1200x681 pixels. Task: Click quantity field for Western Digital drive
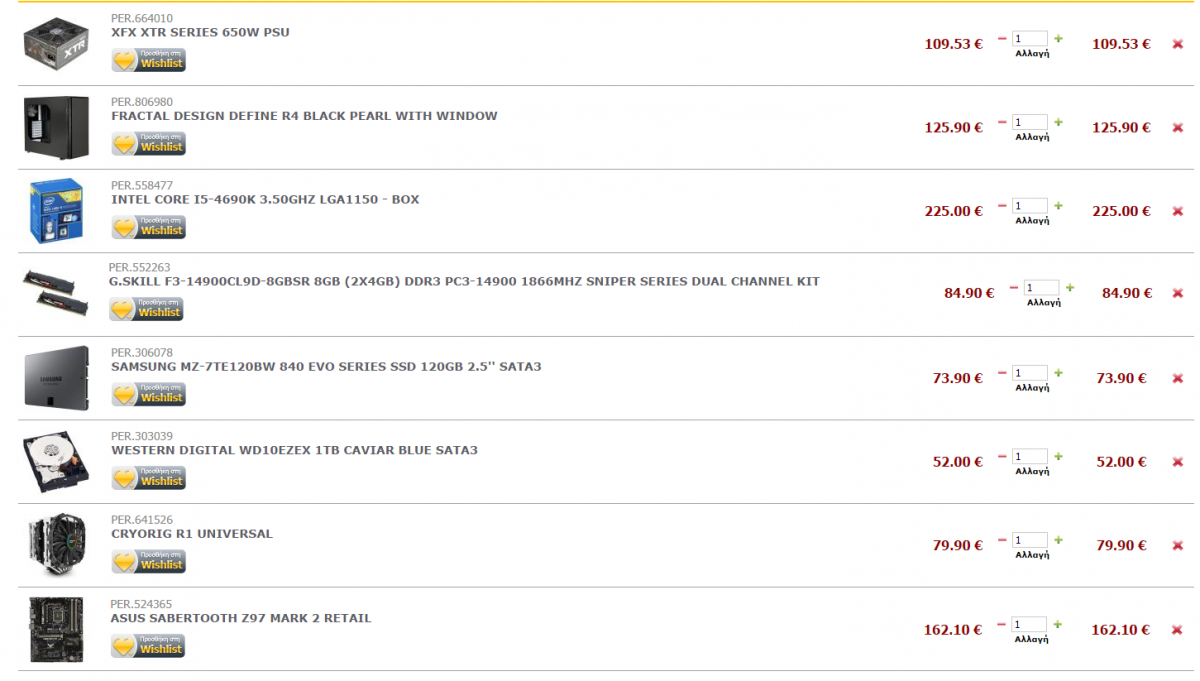[x=1030, y=457]
